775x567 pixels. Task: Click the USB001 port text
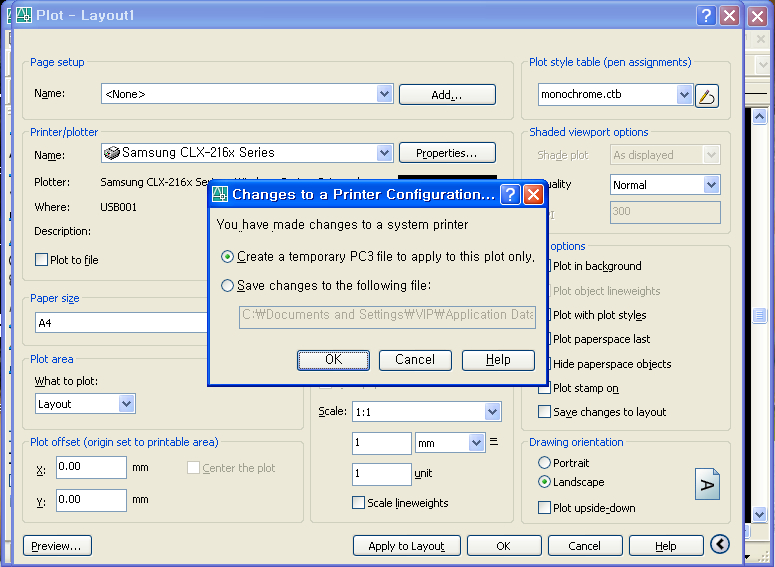tap(119, 207)
